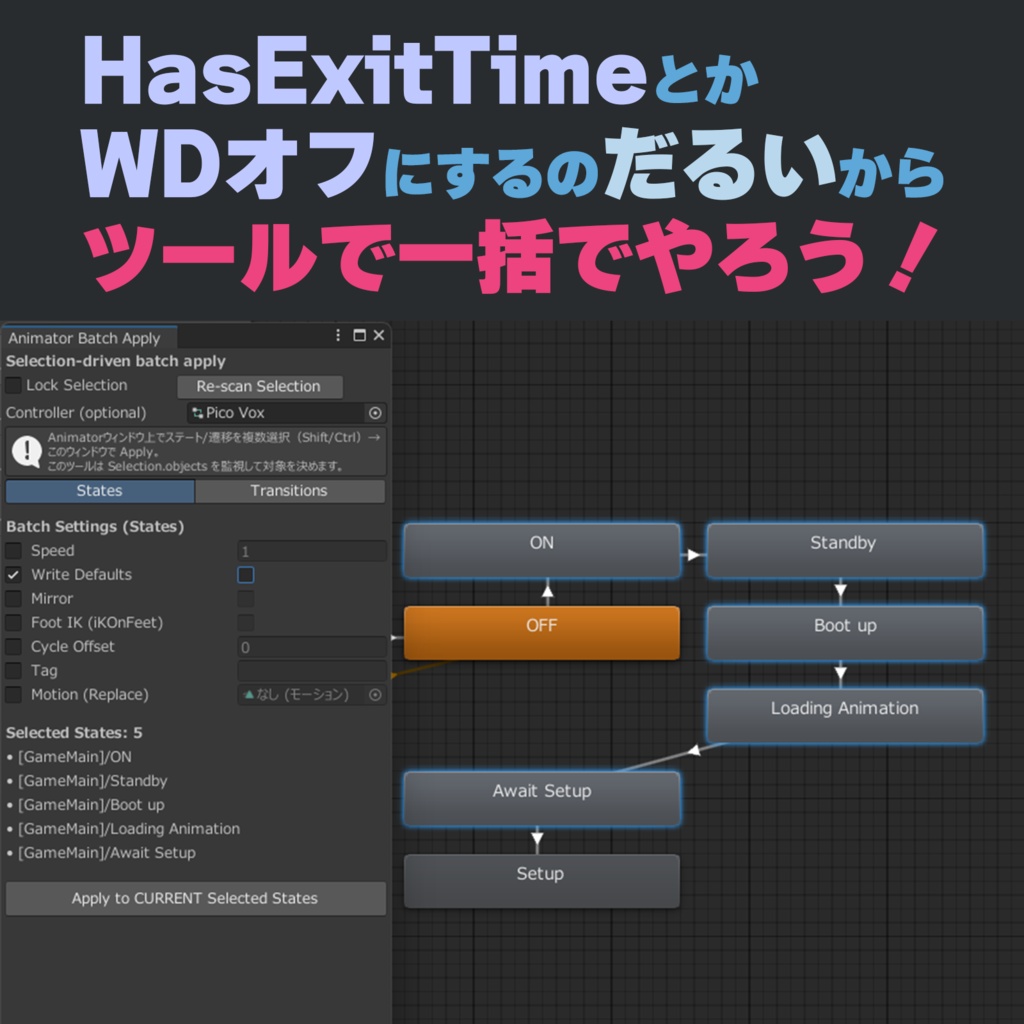The width and height of the screenshot is (1024, 1024).
Task: Click Apply to CURRENT Selected States
Action: [195, 898]
